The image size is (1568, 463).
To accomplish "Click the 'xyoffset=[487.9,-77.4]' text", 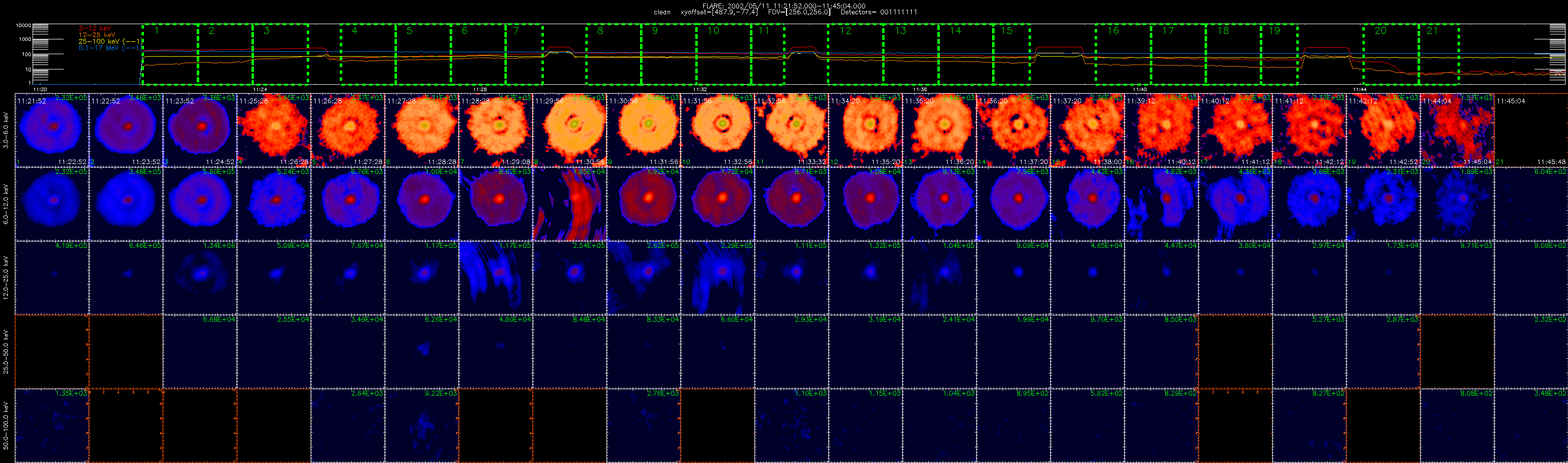I will click(x=719, y=12).
